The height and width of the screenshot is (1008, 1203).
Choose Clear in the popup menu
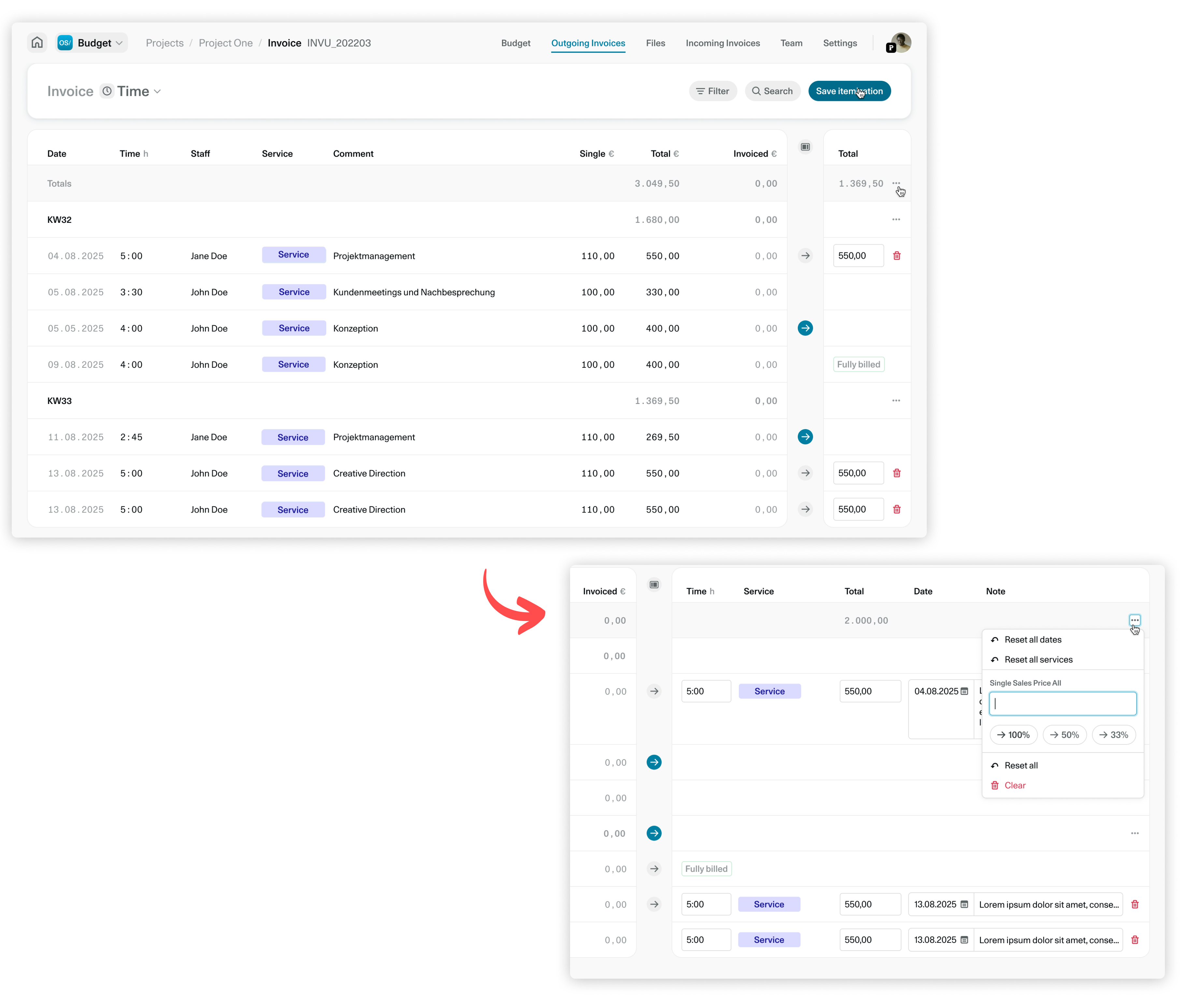pyautogui.click(x=1014, y=785)
